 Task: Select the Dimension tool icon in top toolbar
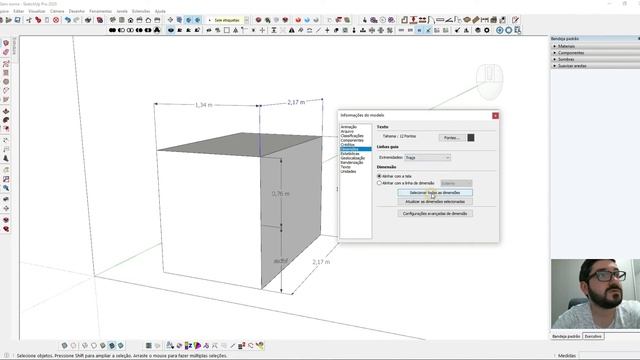pyautogui.click(x=485, y=20)
